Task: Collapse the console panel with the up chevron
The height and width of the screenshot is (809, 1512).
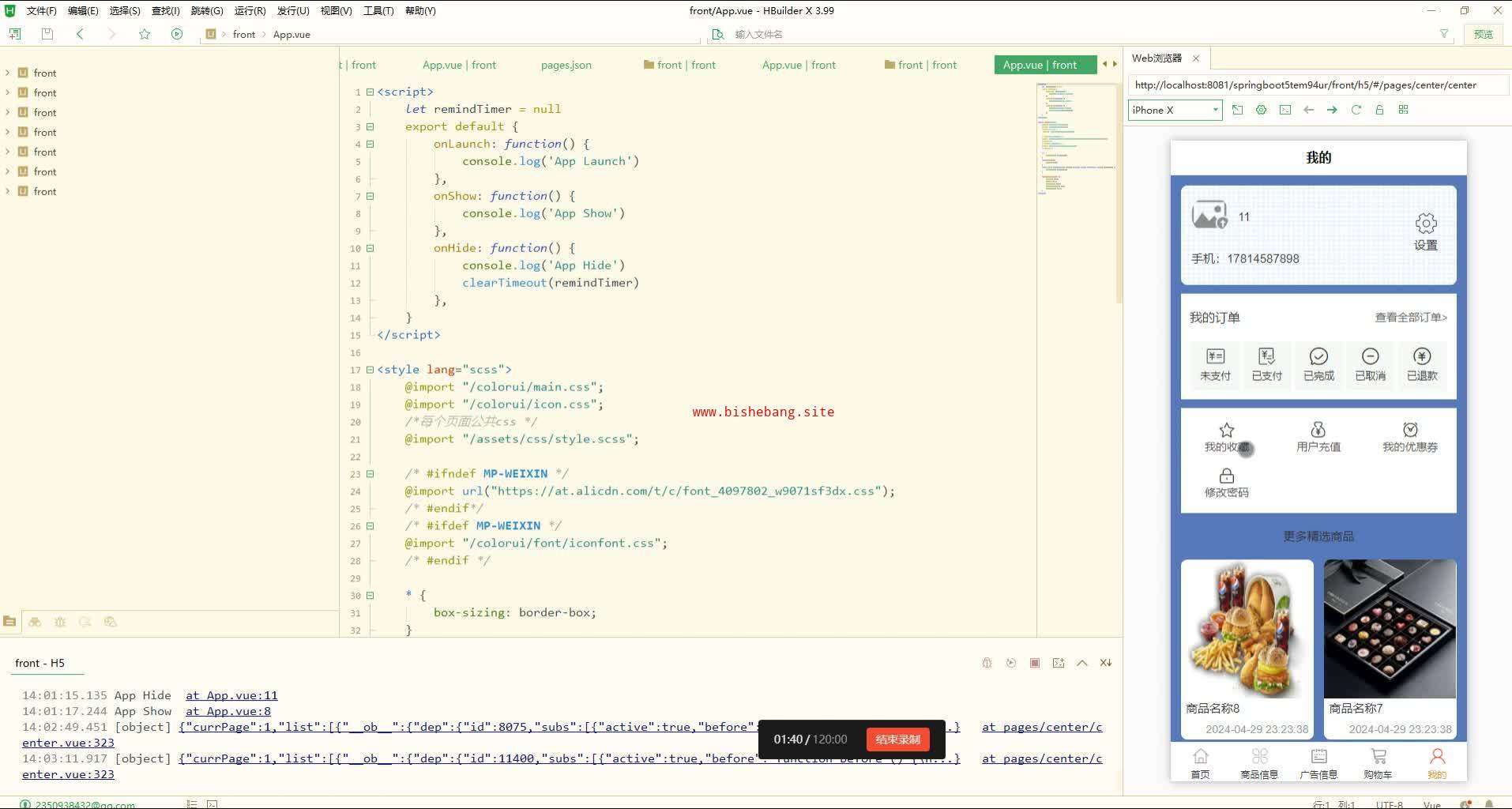Action: click(x=1082, y=663)
